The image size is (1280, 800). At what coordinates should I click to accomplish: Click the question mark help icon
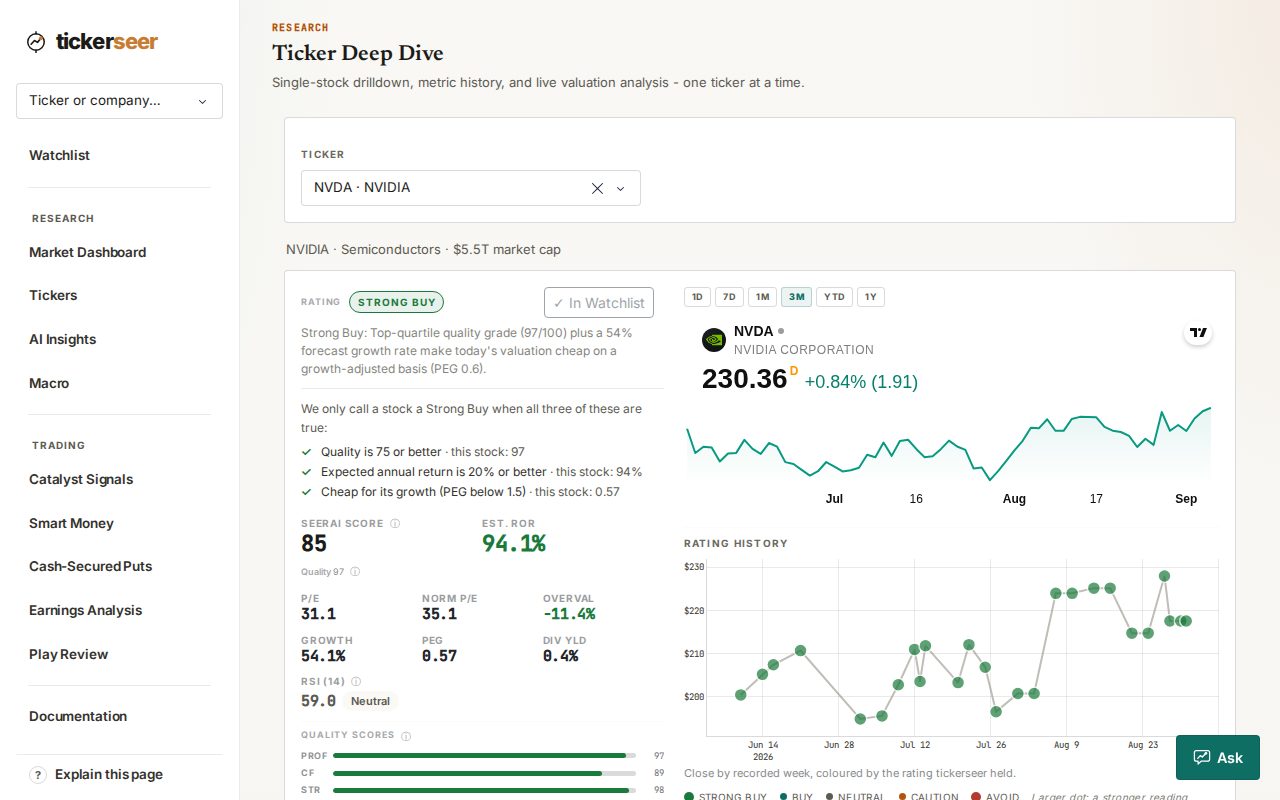click(38, 775)
